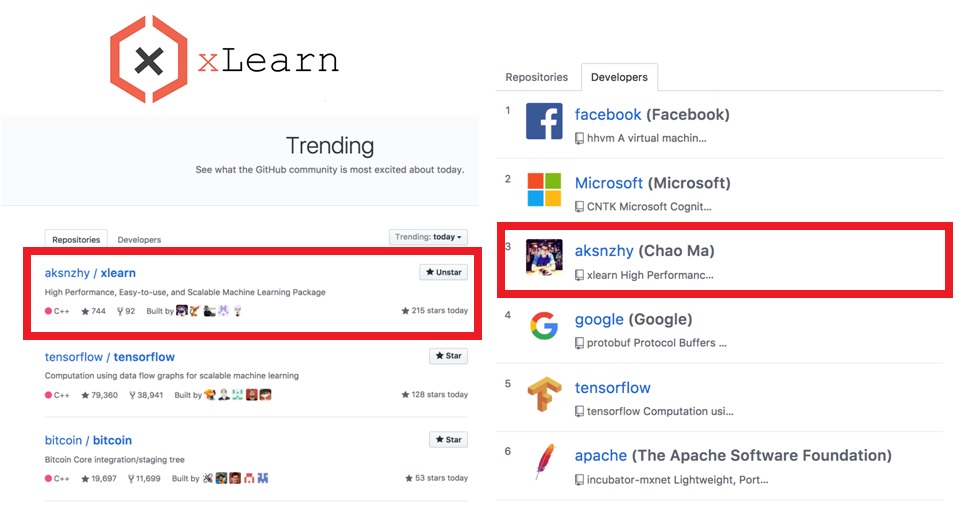This screenshot has width=978, height=512.
Task: Open the apache developer profile link
Action: [601, 455]
